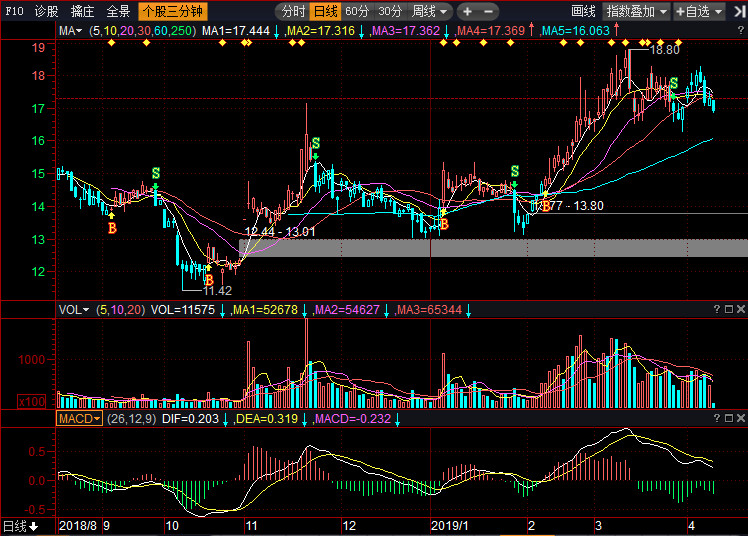This screenshot has height=536, width=748.
Task: Open the 诊股 stock diagnosis tab
Action: (x=46, y=12)
